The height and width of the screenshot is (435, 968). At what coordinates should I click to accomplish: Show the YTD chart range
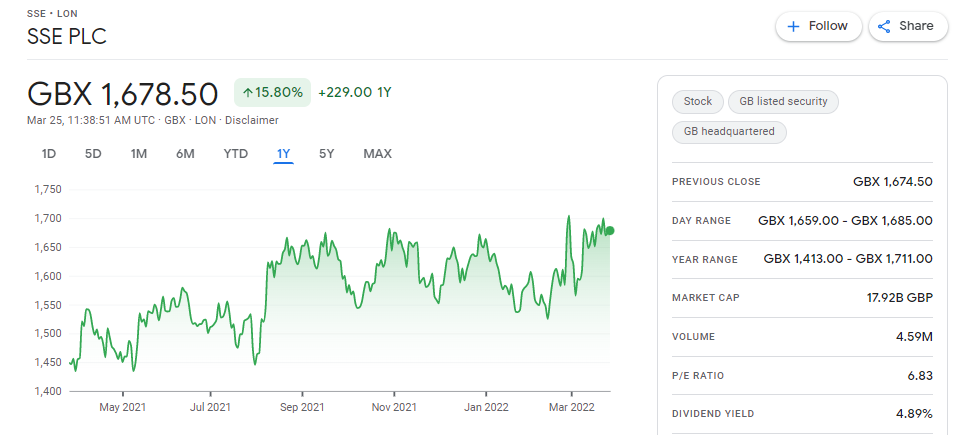236,154
